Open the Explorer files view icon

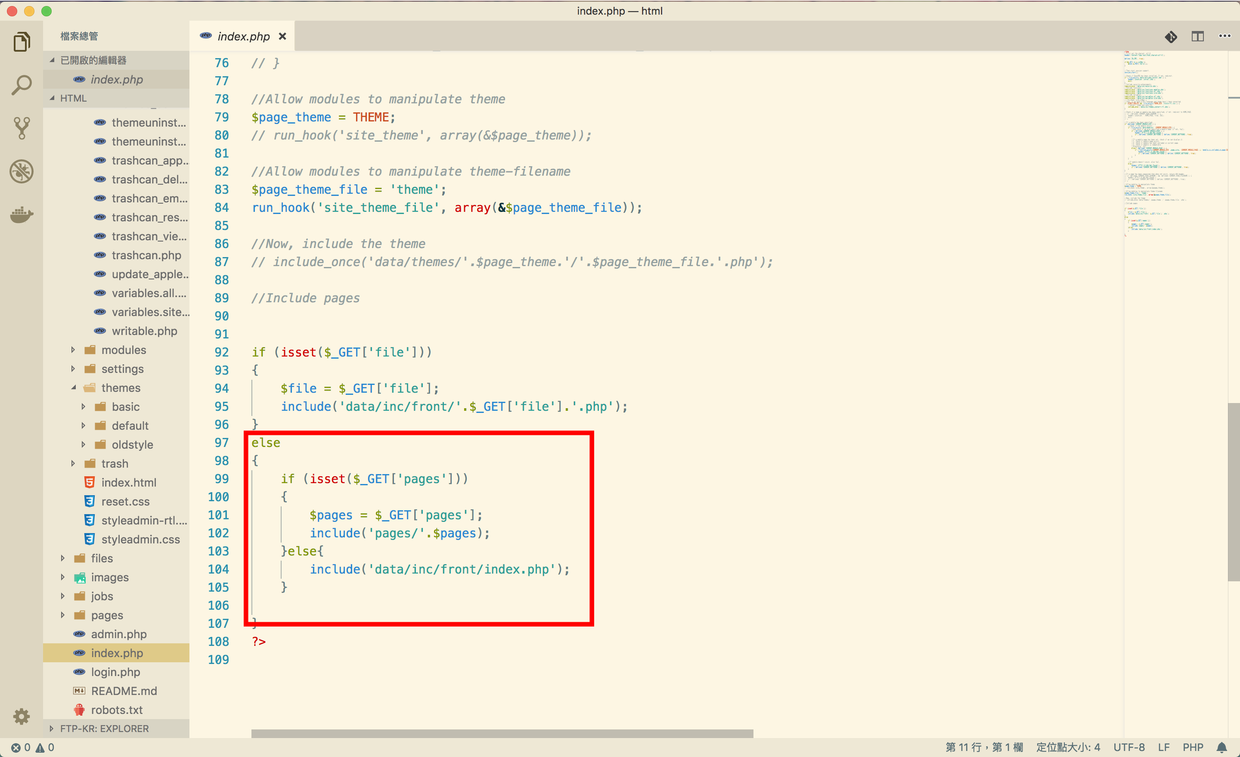[21, 42]
